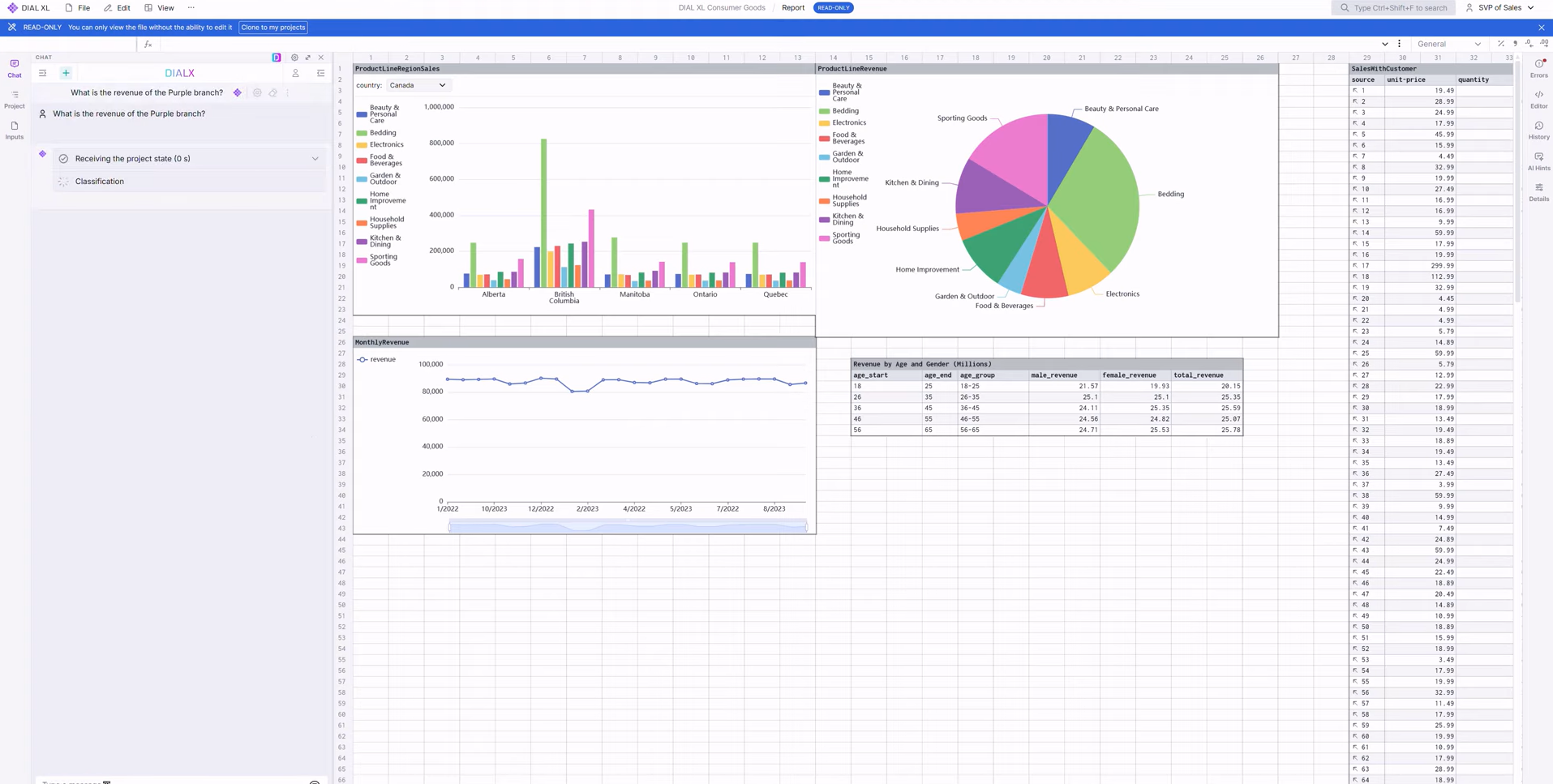Viewport: 1553px width, 784px height.
Task: Click Clone to my projects button
Action: (273, 28)
